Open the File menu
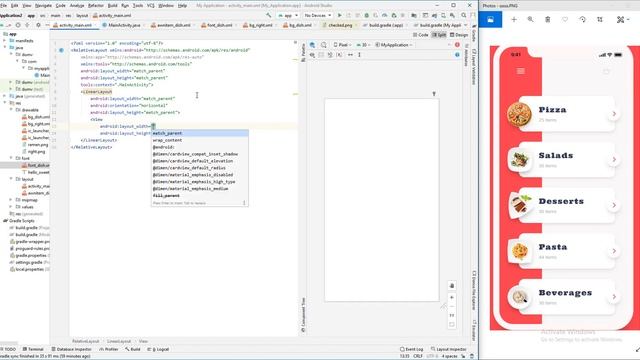 (4, 6)
